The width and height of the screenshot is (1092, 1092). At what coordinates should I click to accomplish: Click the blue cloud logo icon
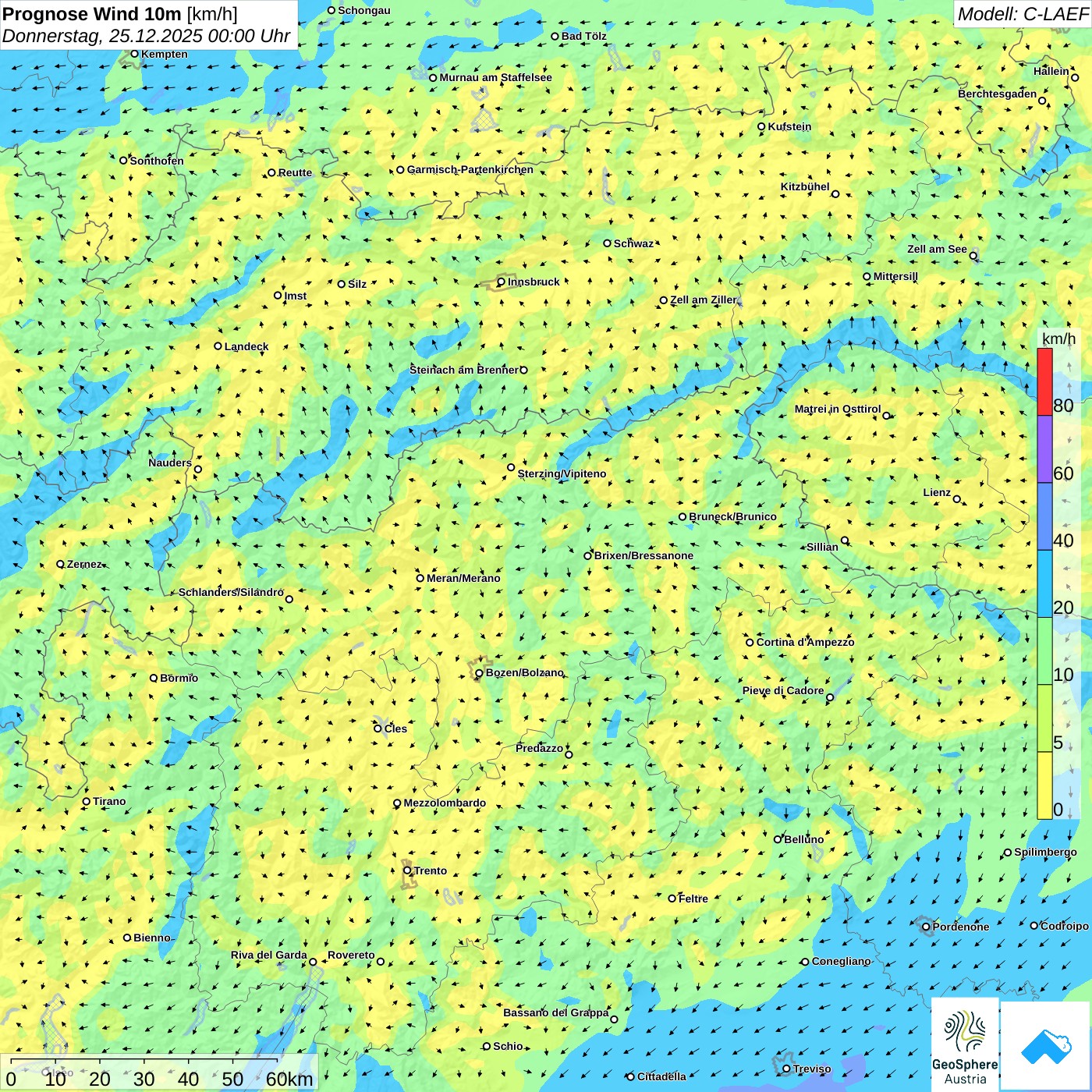(1046, 1046)
